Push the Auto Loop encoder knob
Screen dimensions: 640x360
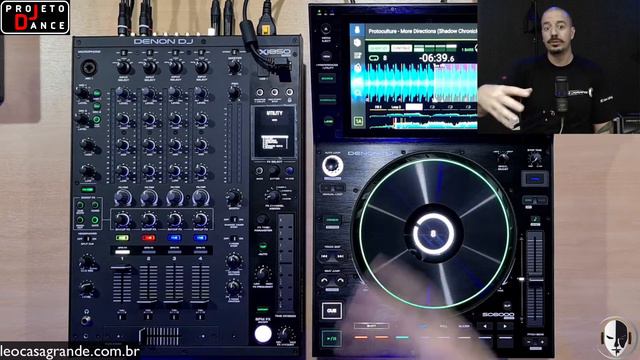tap(332, 166)
